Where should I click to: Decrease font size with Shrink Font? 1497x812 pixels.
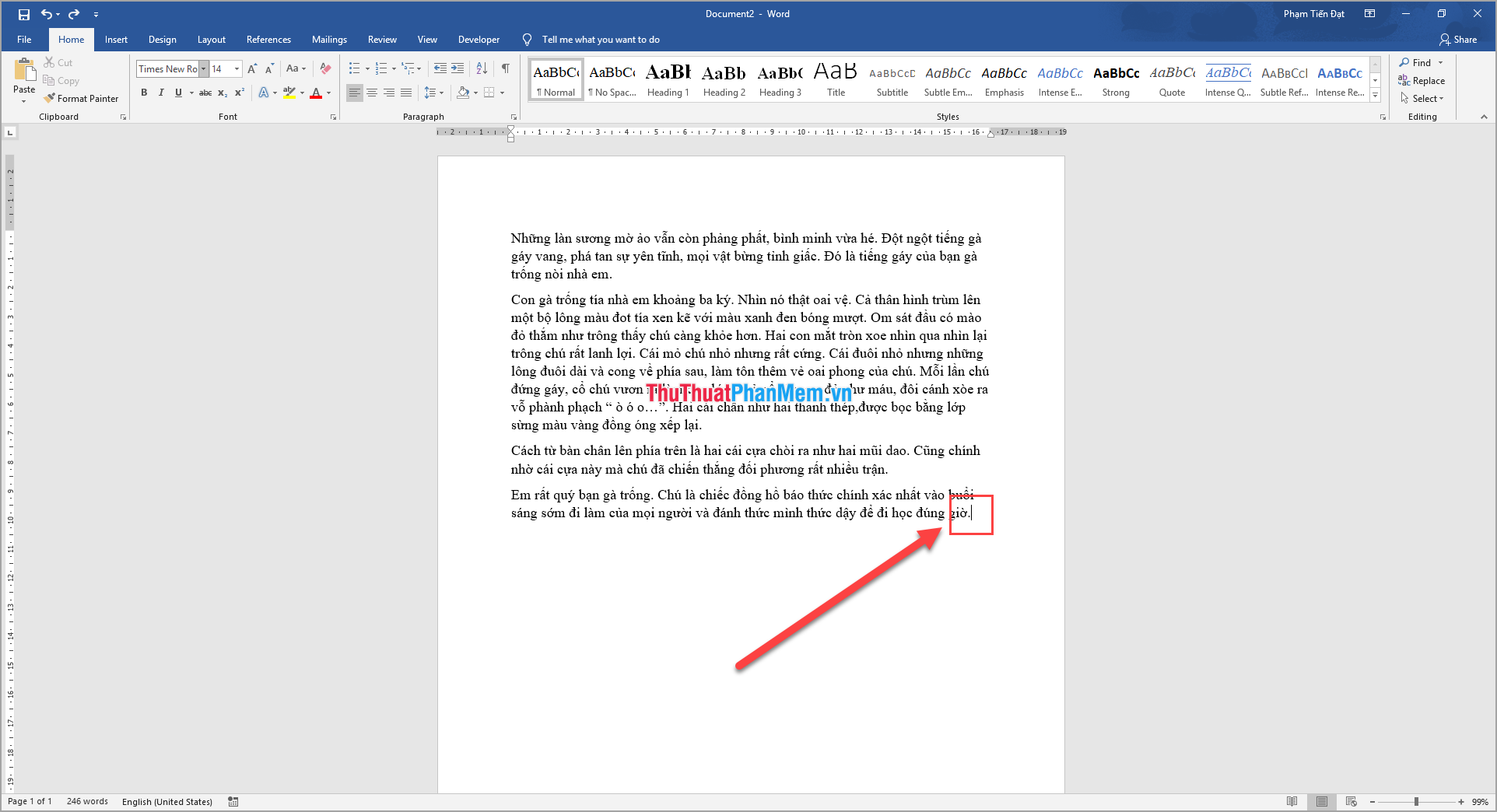tap(269, 68)
